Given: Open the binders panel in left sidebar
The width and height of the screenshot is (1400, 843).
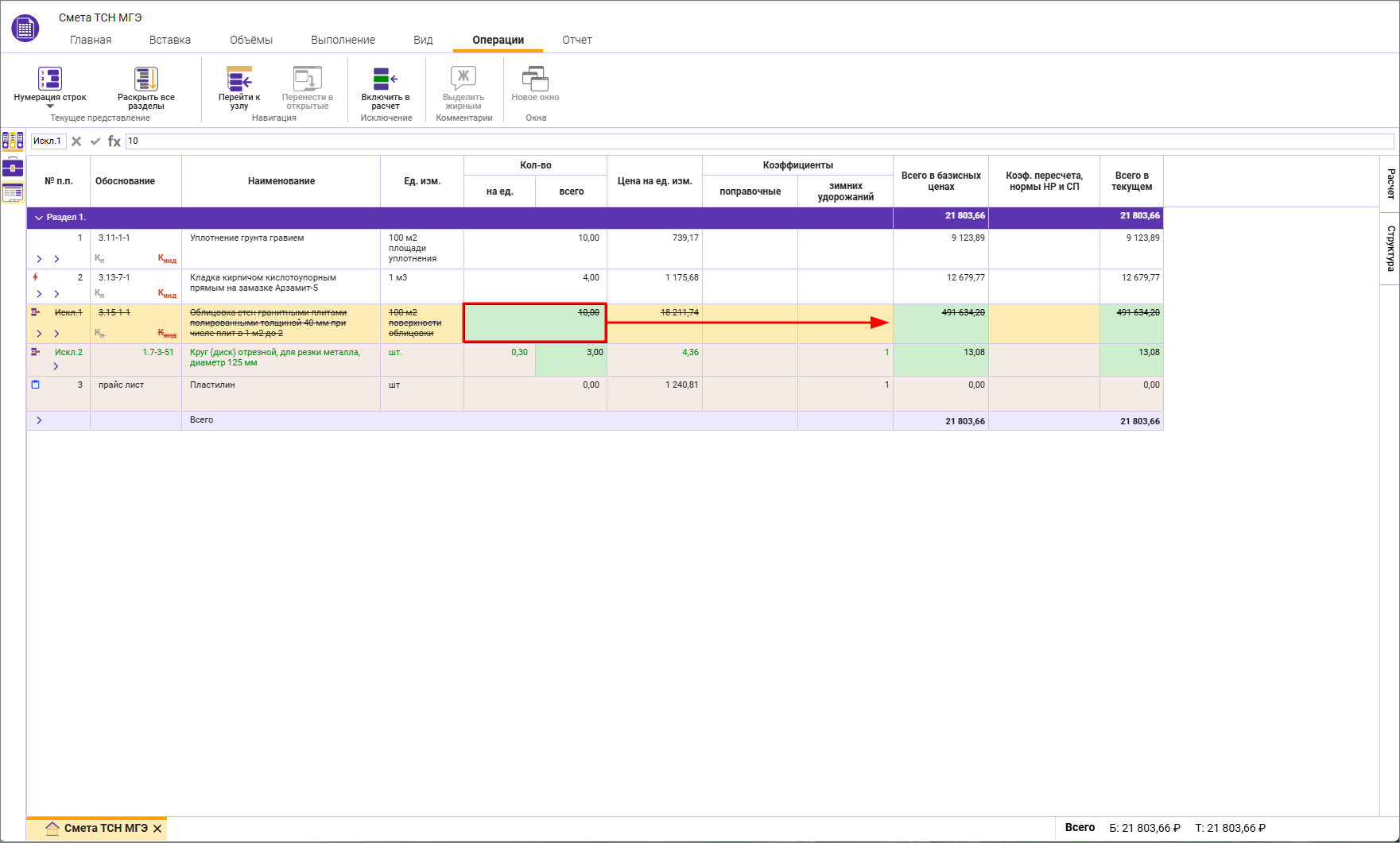Looking at the screenshot, I should coord(13,141).
